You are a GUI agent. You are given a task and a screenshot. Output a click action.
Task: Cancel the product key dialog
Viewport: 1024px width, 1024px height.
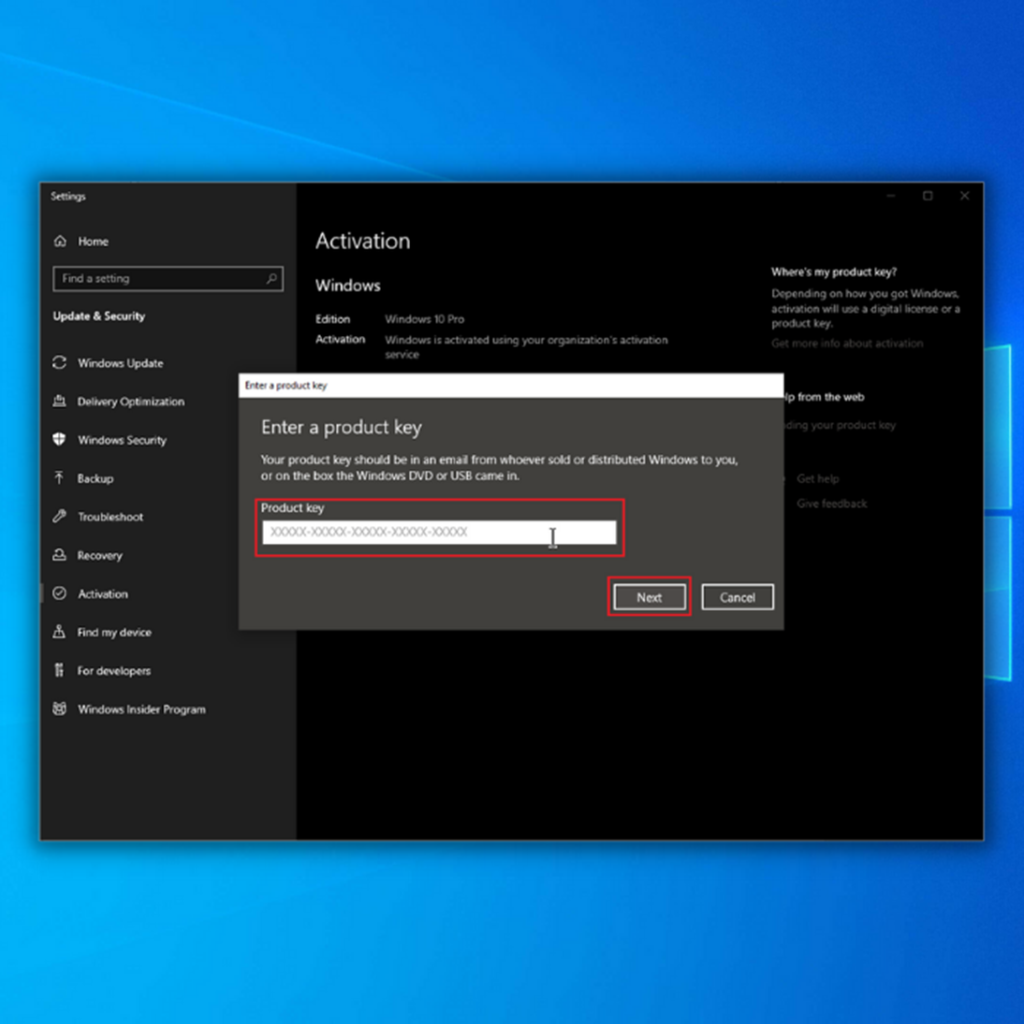737,597
